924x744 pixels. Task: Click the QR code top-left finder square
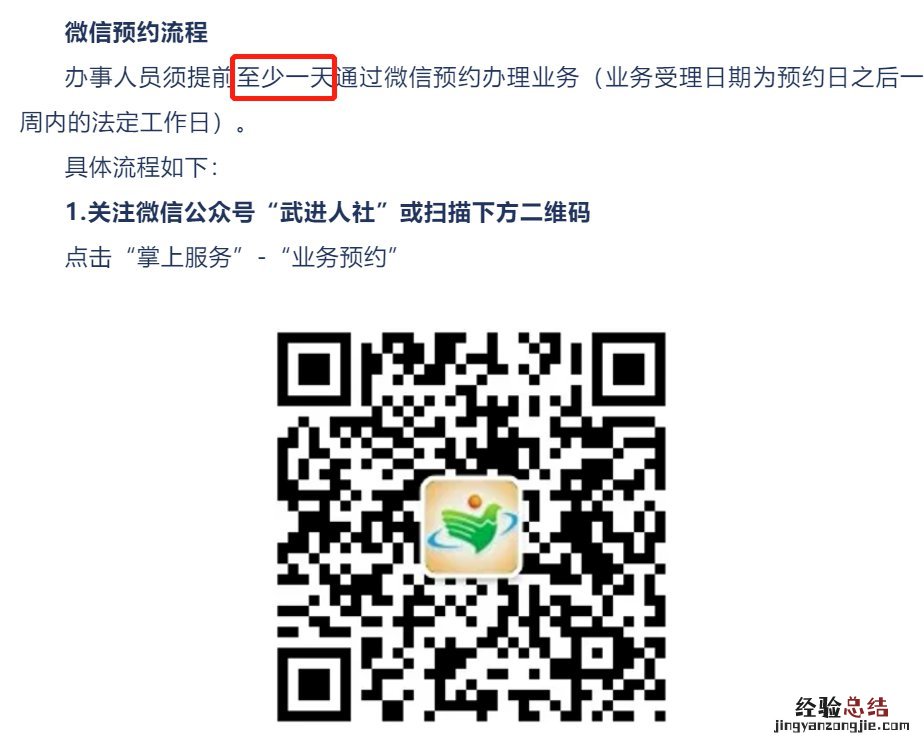point(314,369)
